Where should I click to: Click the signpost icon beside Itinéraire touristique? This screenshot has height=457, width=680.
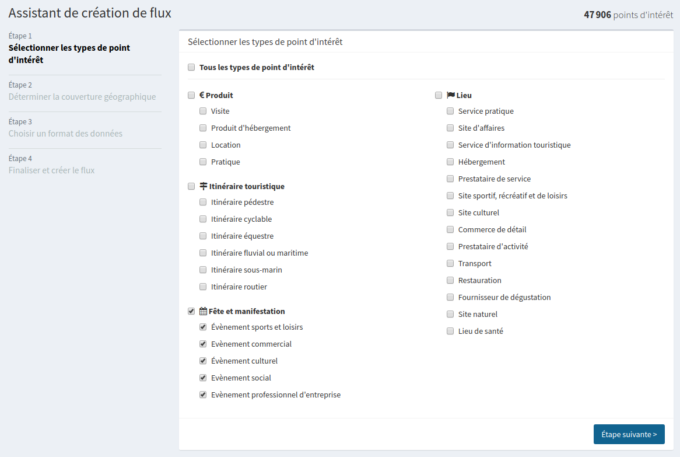[x=203, y=186]
